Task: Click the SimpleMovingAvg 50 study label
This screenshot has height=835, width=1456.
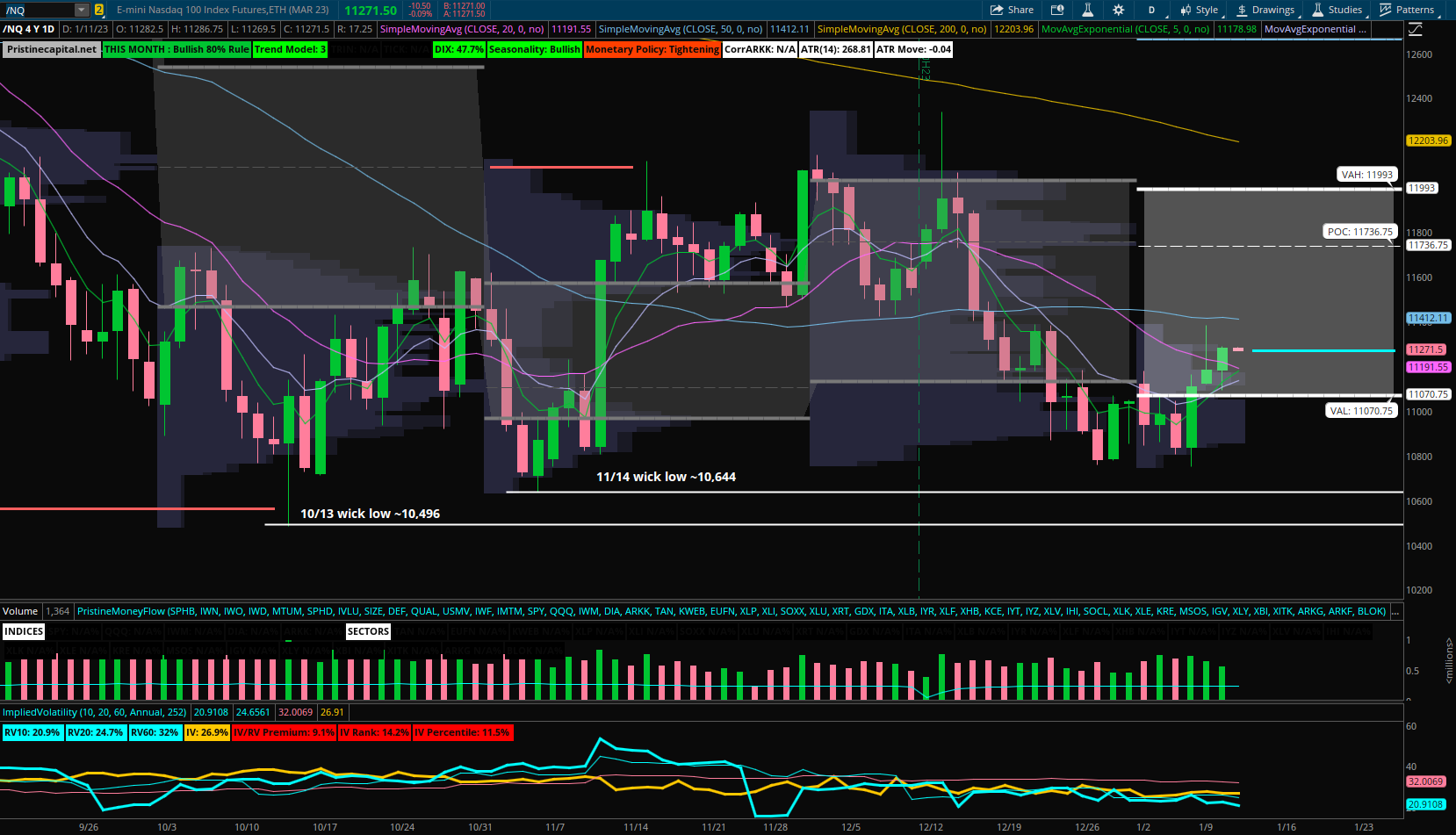Action: (x=681, y=29)
